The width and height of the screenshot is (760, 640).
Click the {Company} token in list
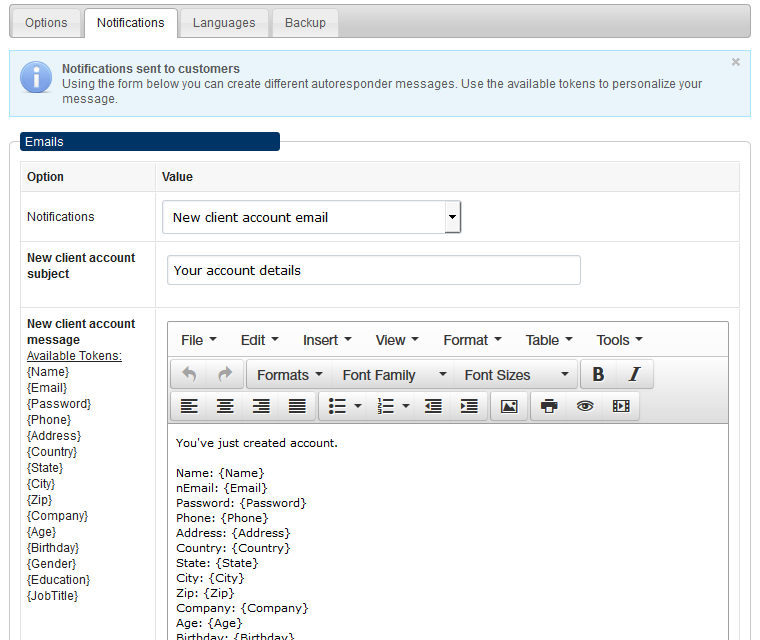58,516
